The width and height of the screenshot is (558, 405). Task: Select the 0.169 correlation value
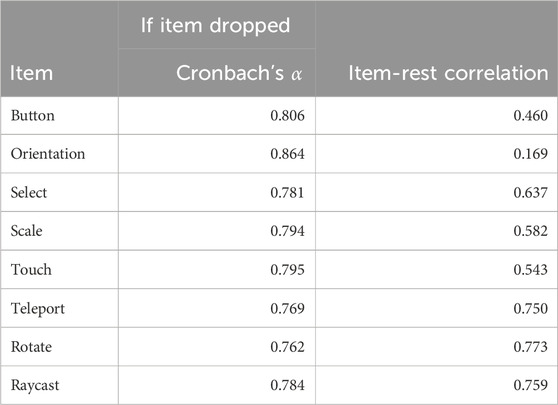(x=531, y=154)
